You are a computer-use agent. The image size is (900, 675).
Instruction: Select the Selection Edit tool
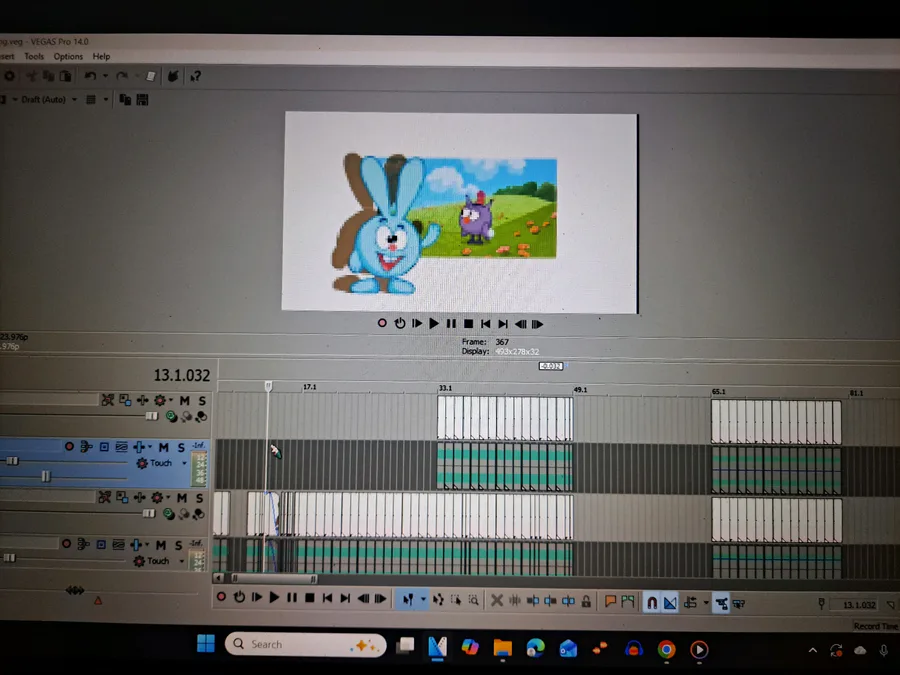(456, 600)
